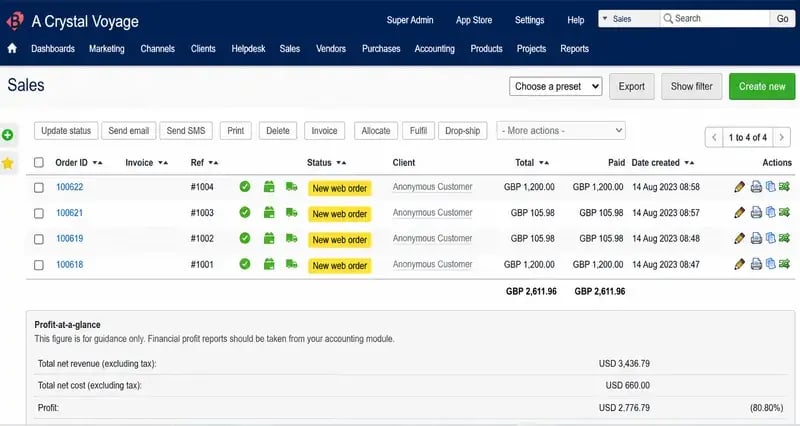Image resolution: width=800 pixels, height=426 pixels.
Task: Click the Update status button
Action: pyautogui.click(x=66, y=131)
